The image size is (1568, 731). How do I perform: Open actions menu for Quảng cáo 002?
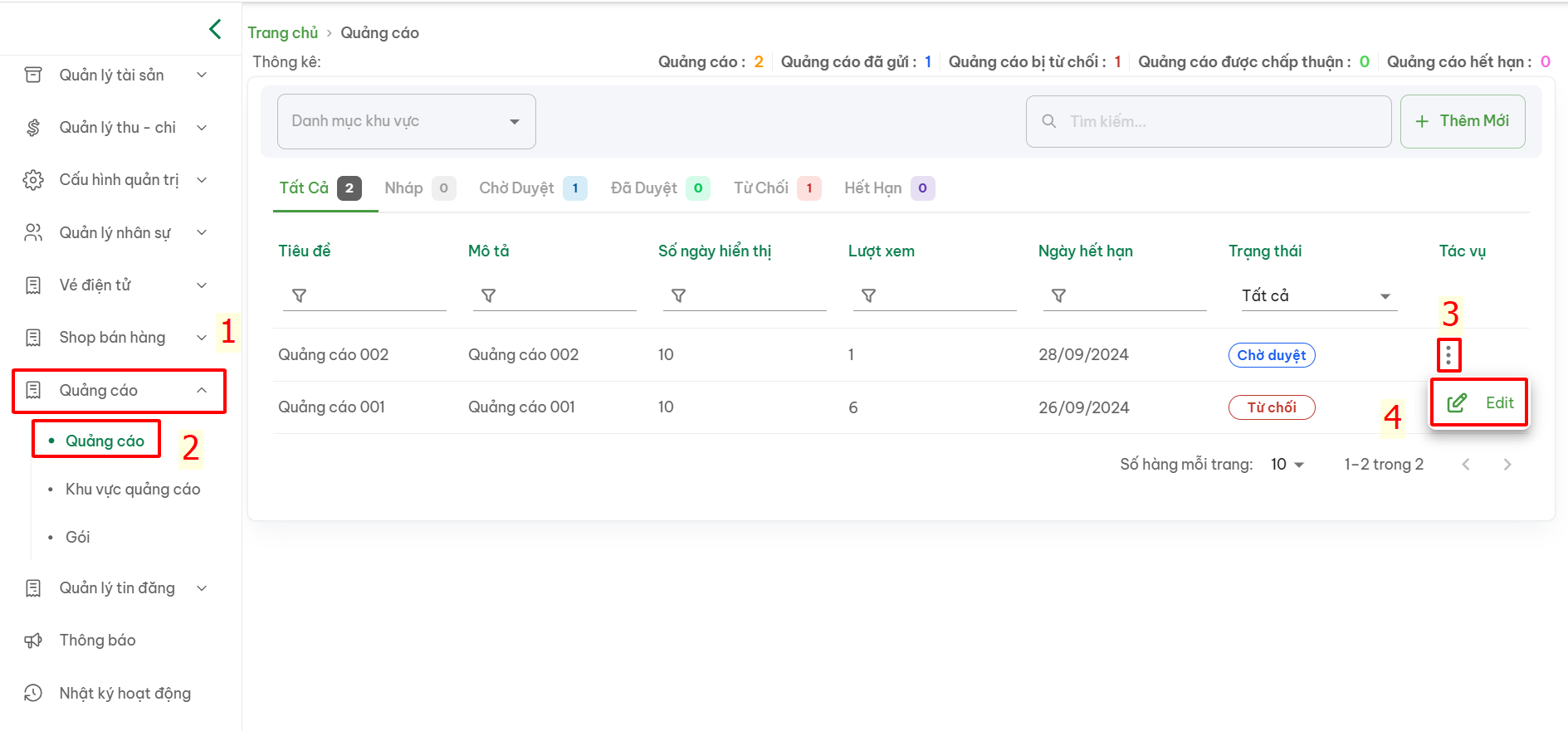1448,355
